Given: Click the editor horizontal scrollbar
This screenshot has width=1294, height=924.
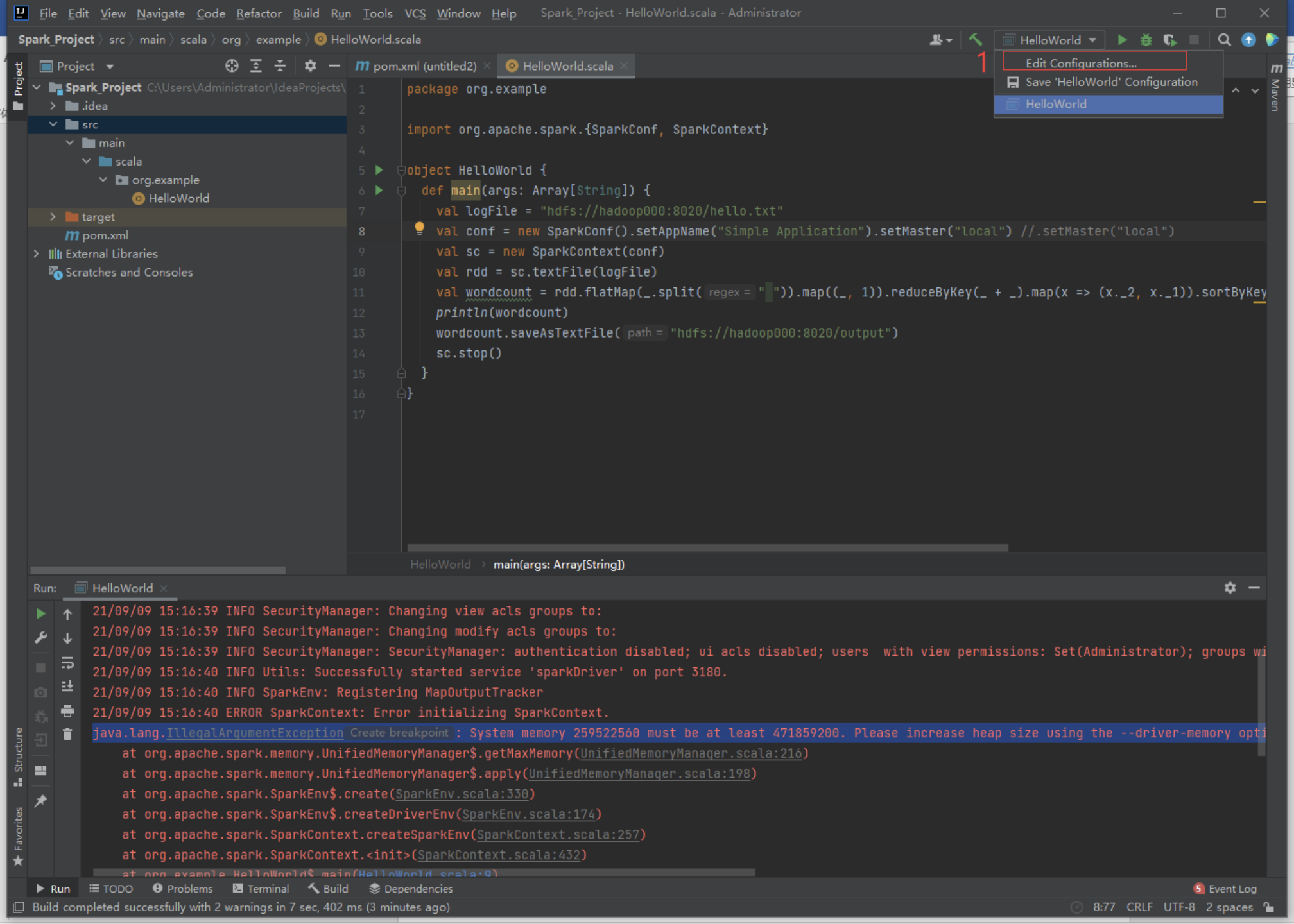Looking at the screenshot, I should tap(706, 548).
